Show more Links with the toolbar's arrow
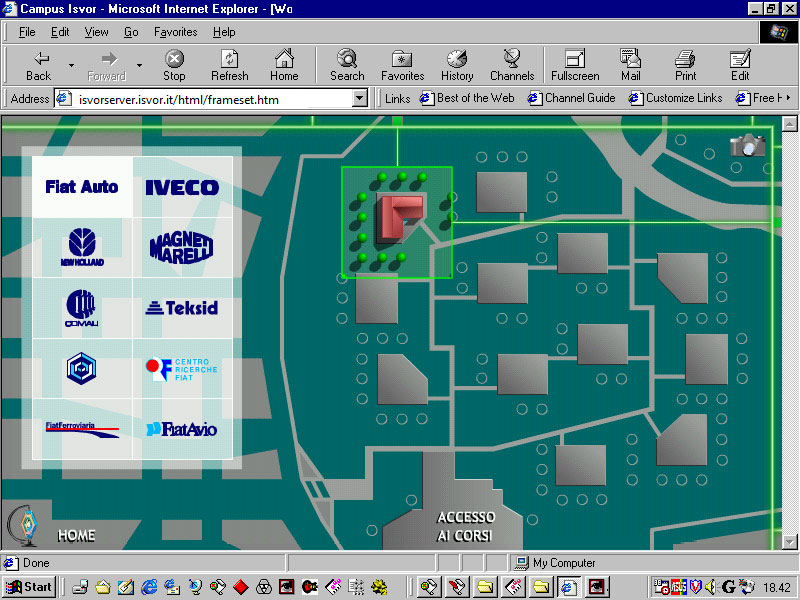 (789, 97)
